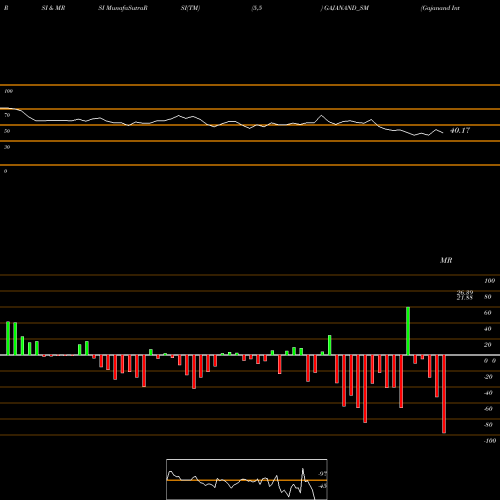Open the mini overview chart thumbnail
The width and height of the screenshot is (500, 500).
click(x=247, y=479)
